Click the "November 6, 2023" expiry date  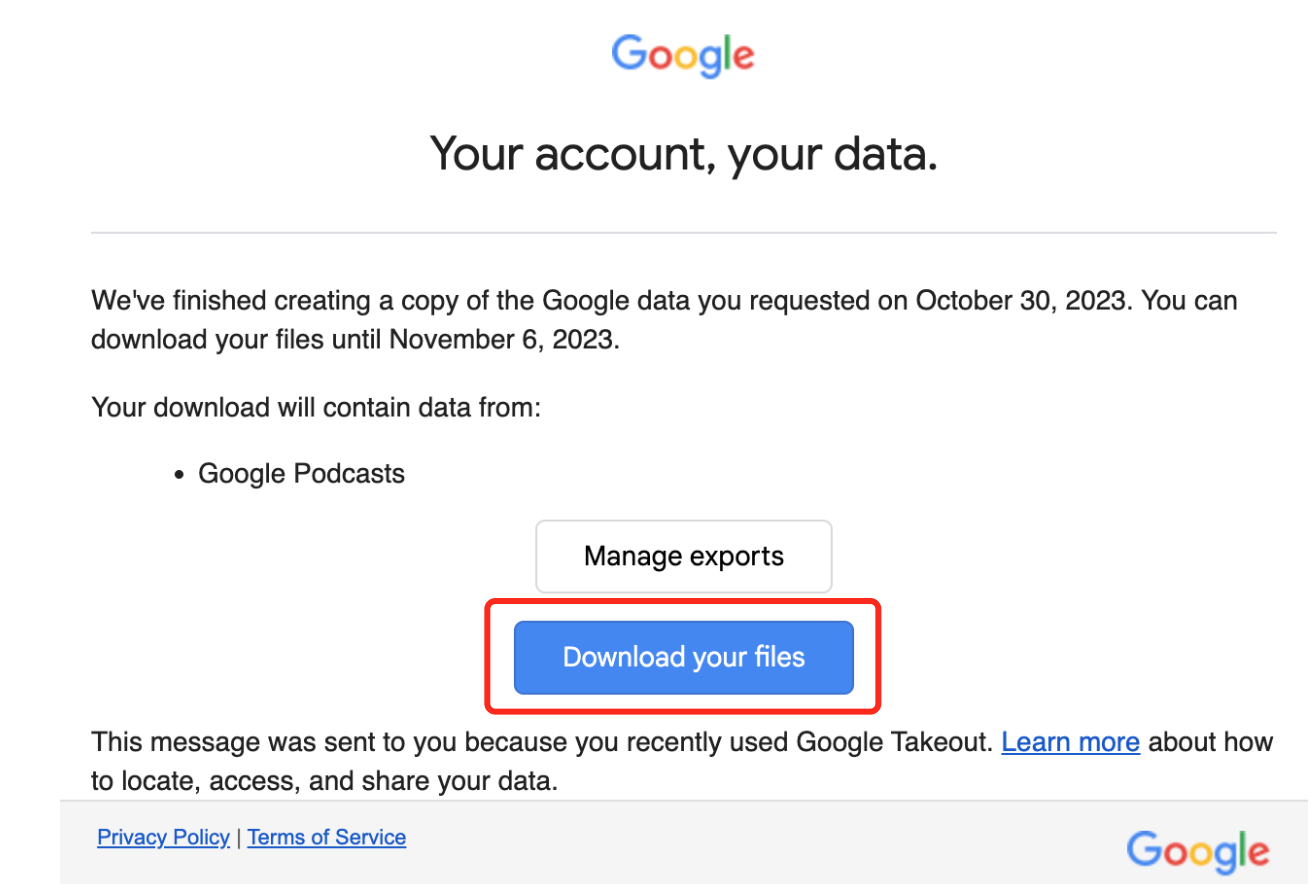(x=500, y=339)
